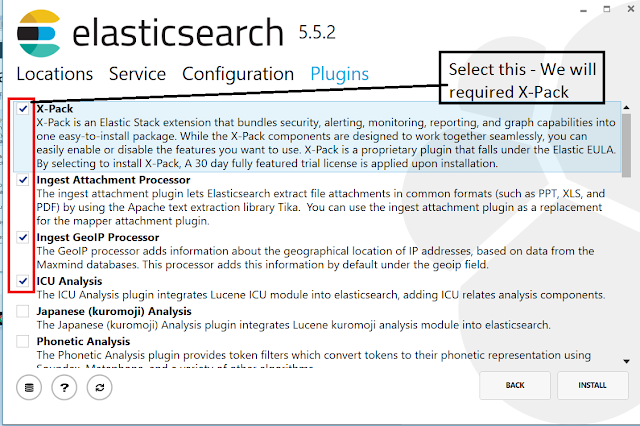Switch to the Service tab
The width and height of the screenshot is (640, 426).
[137, 74]
